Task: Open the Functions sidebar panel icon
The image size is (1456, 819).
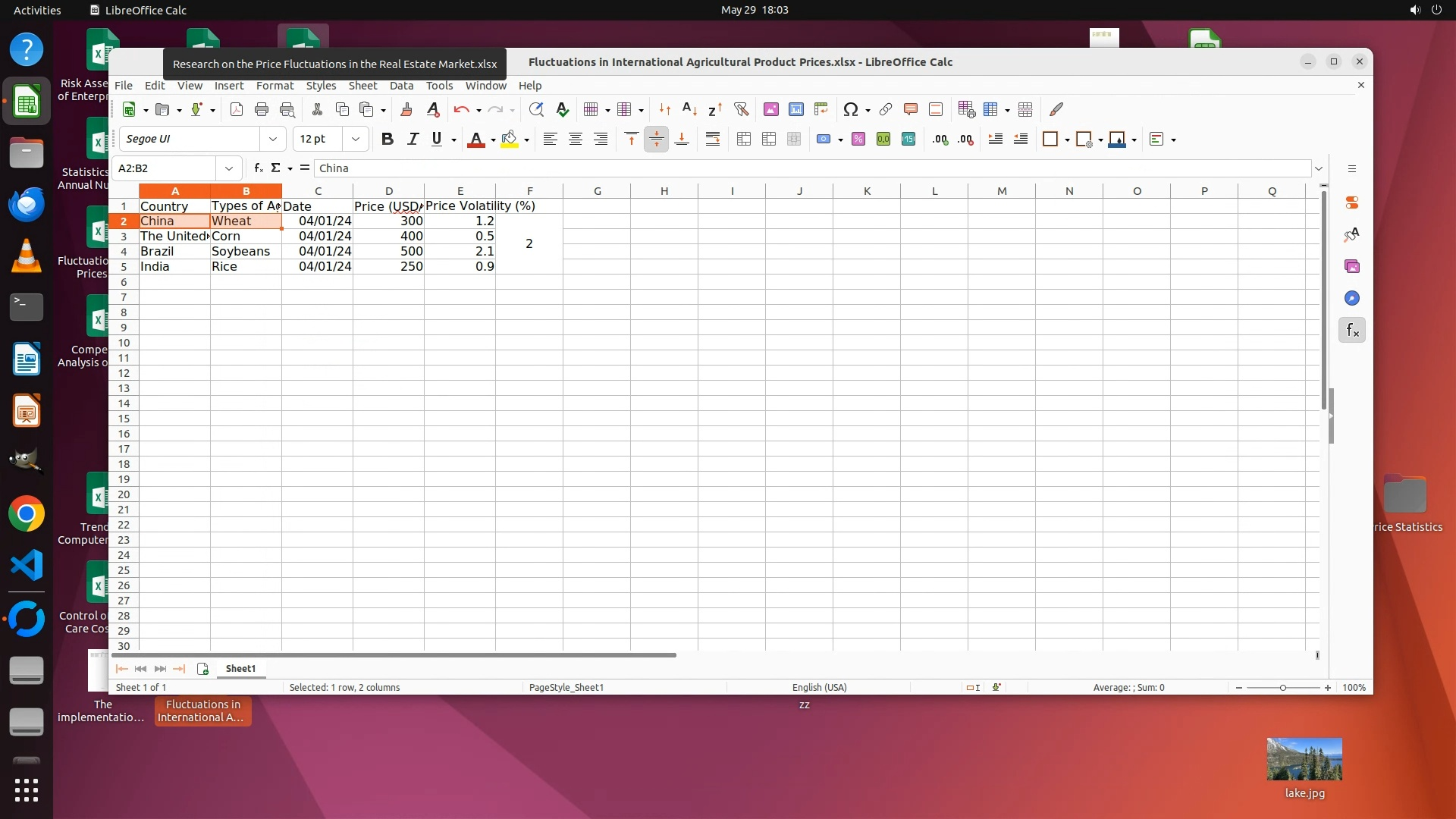Action: [x=1351, y=330]
